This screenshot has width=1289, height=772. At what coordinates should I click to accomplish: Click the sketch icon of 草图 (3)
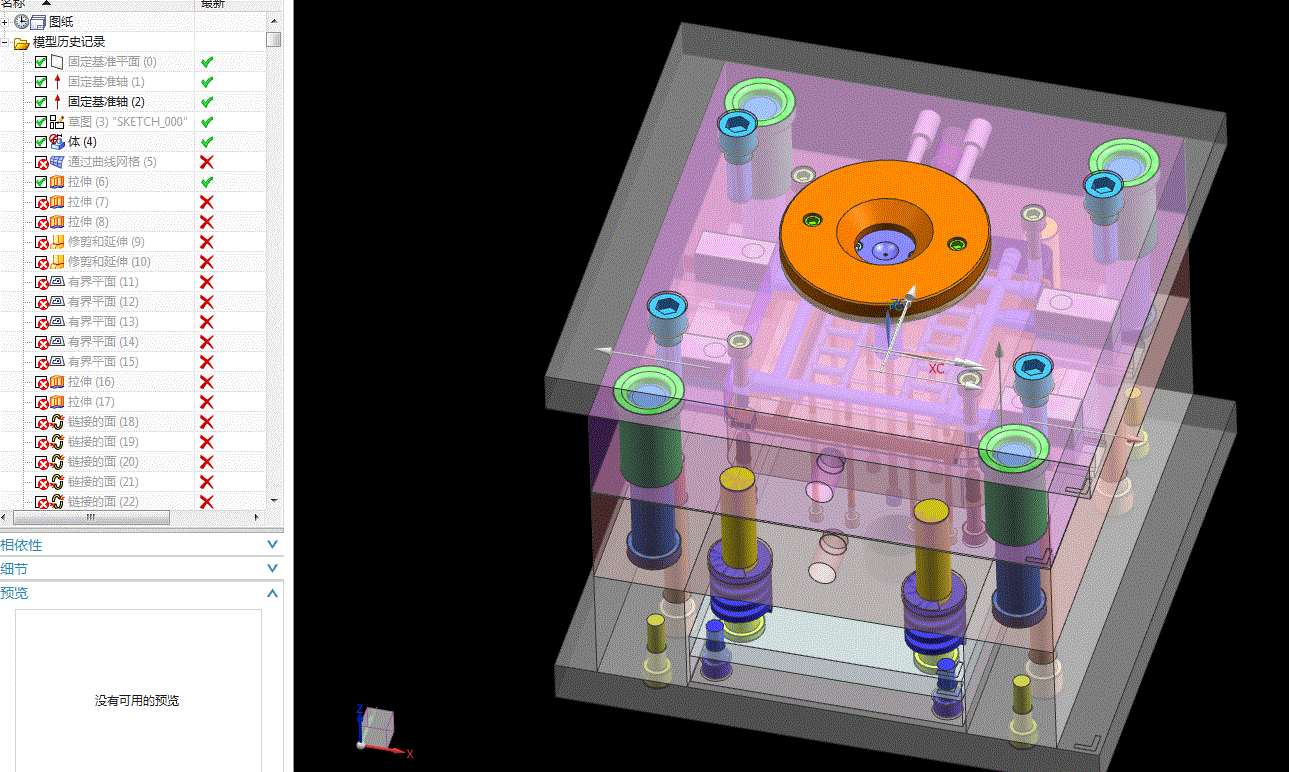pyautogui.click(x=57, y=122)
